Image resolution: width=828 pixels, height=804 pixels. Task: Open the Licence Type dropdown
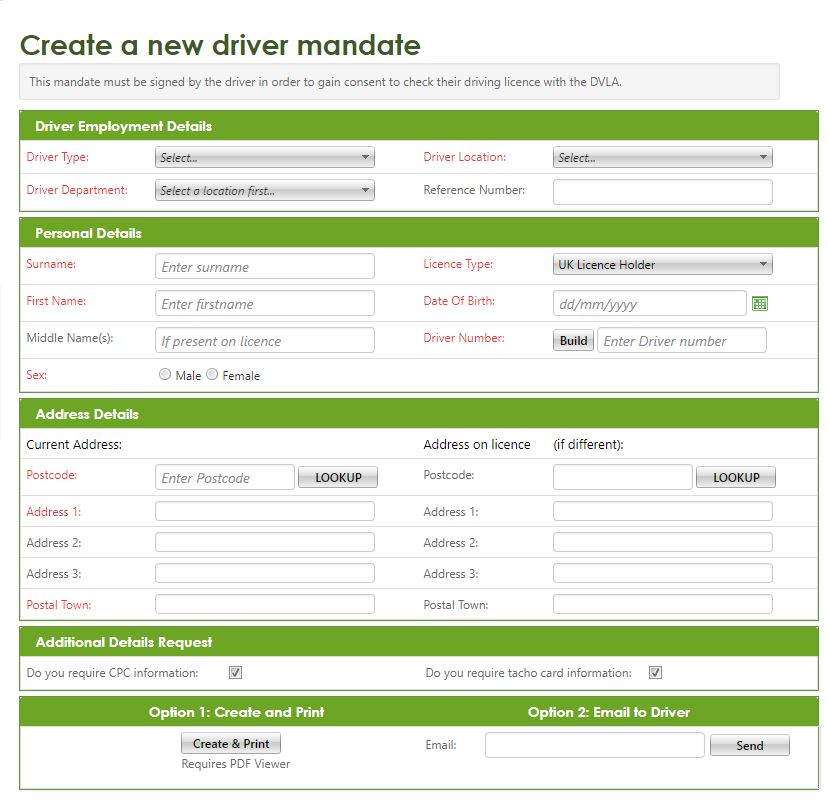662,265
